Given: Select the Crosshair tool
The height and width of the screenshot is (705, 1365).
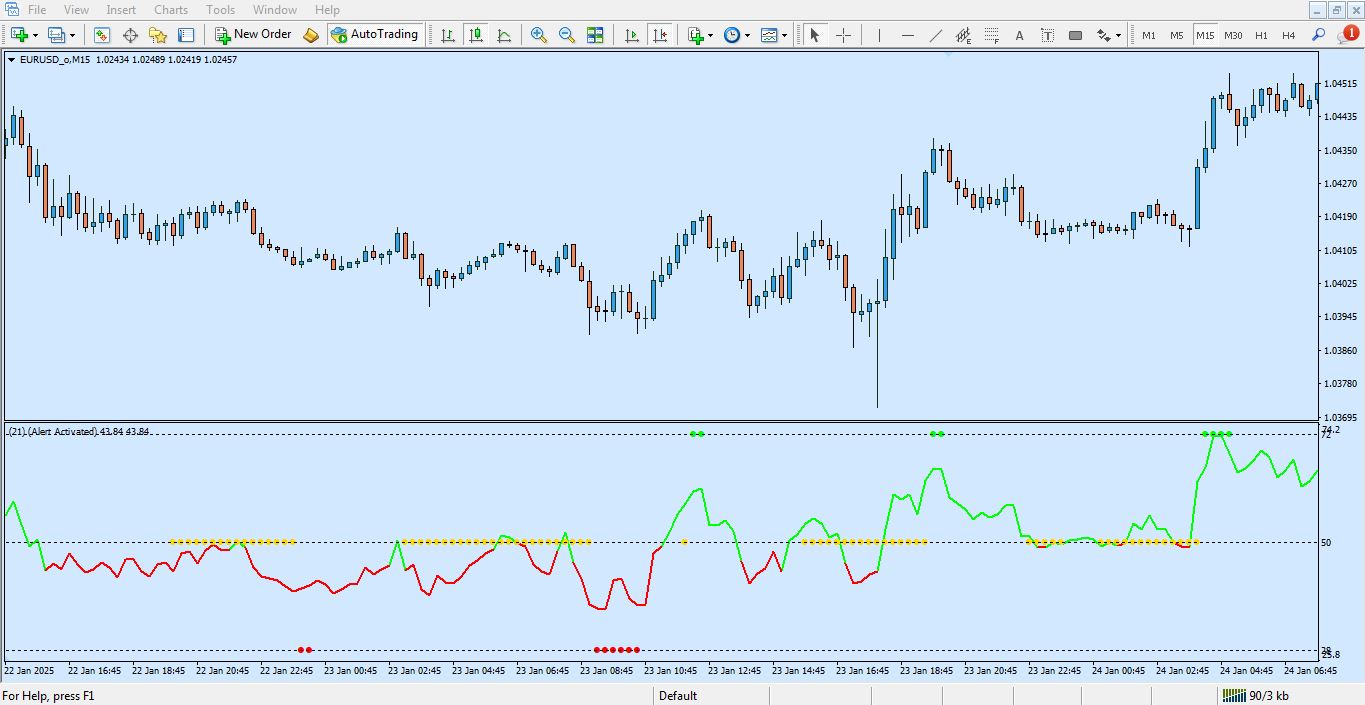Looking at the screenshot, I should 843,35.
